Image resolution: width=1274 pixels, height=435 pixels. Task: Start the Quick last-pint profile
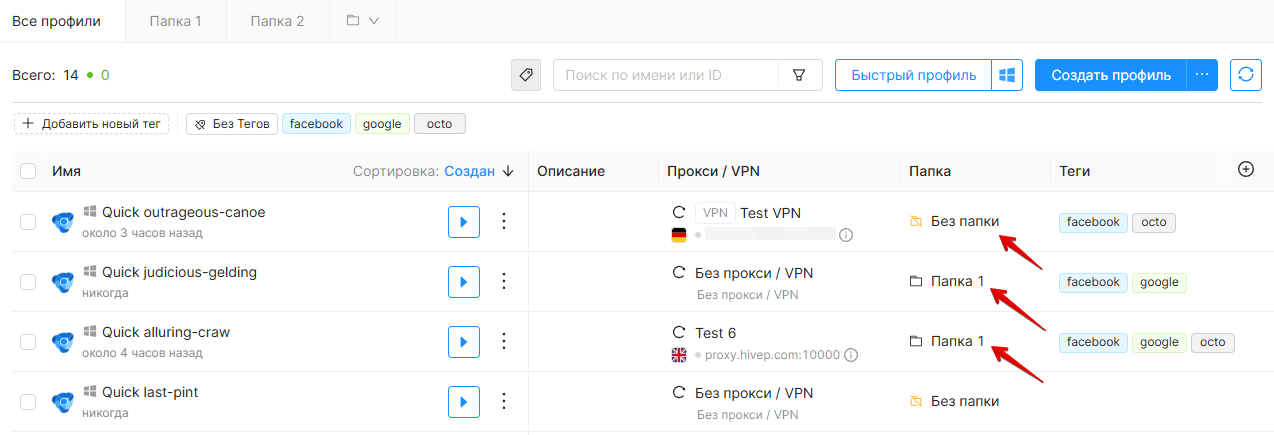click(464, 402)
